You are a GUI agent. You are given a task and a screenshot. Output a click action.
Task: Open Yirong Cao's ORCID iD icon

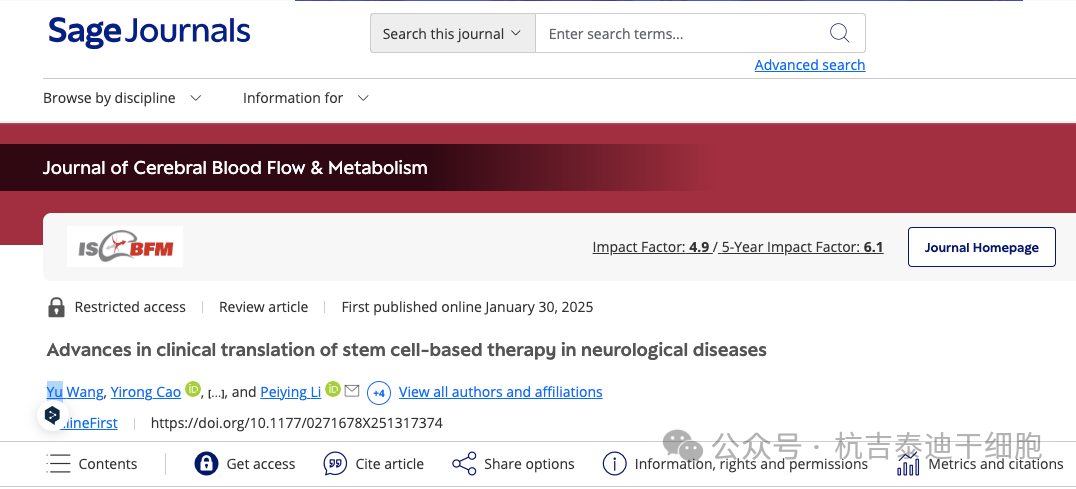[x=193, y=390]
